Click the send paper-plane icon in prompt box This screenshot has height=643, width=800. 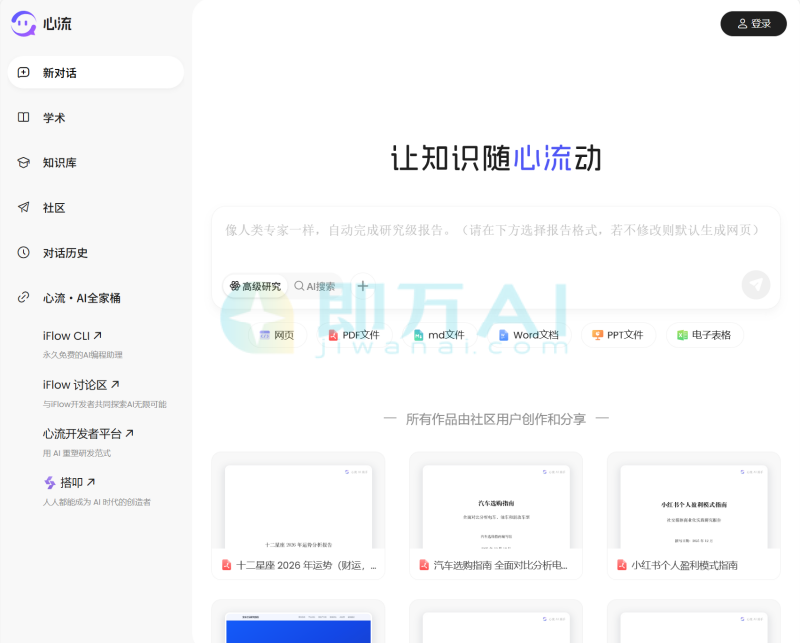pos(756,285)
